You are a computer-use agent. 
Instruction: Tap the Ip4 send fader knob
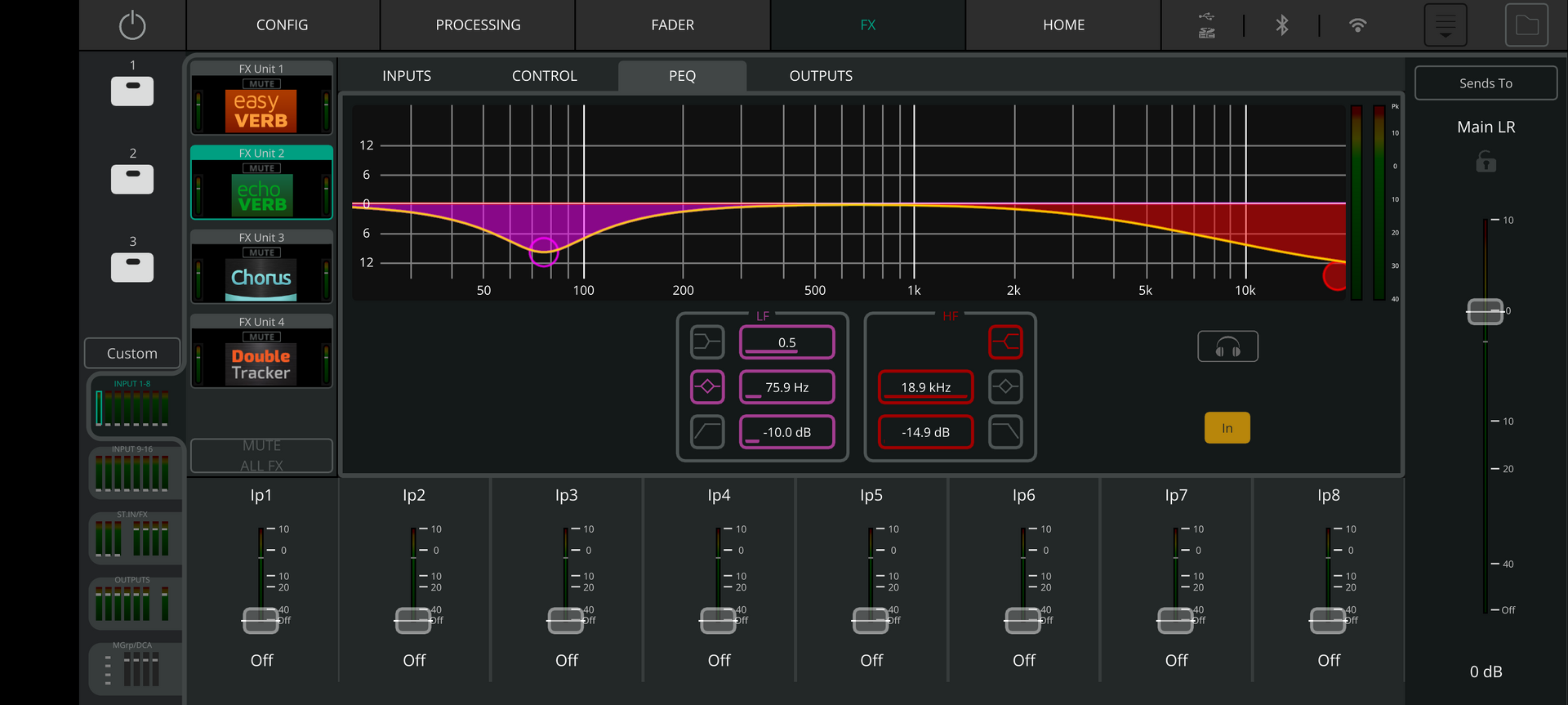coord(719,621)
